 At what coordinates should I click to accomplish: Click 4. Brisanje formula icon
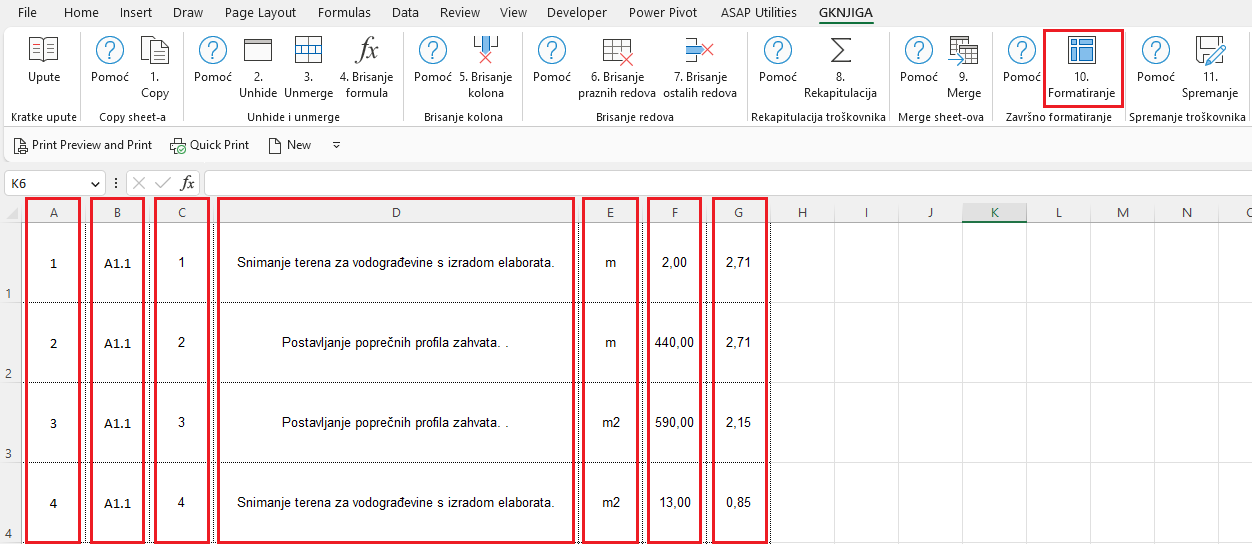click(x=367, y=51)
